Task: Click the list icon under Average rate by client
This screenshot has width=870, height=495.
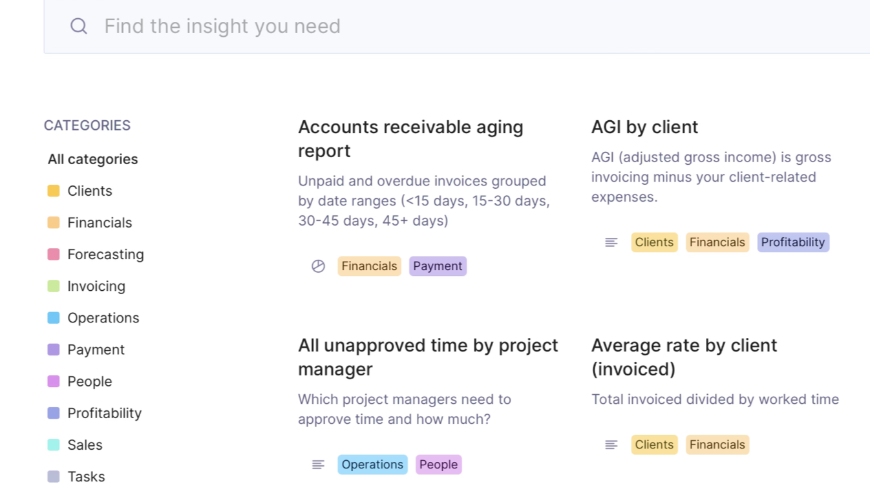Action: point(611,445)
